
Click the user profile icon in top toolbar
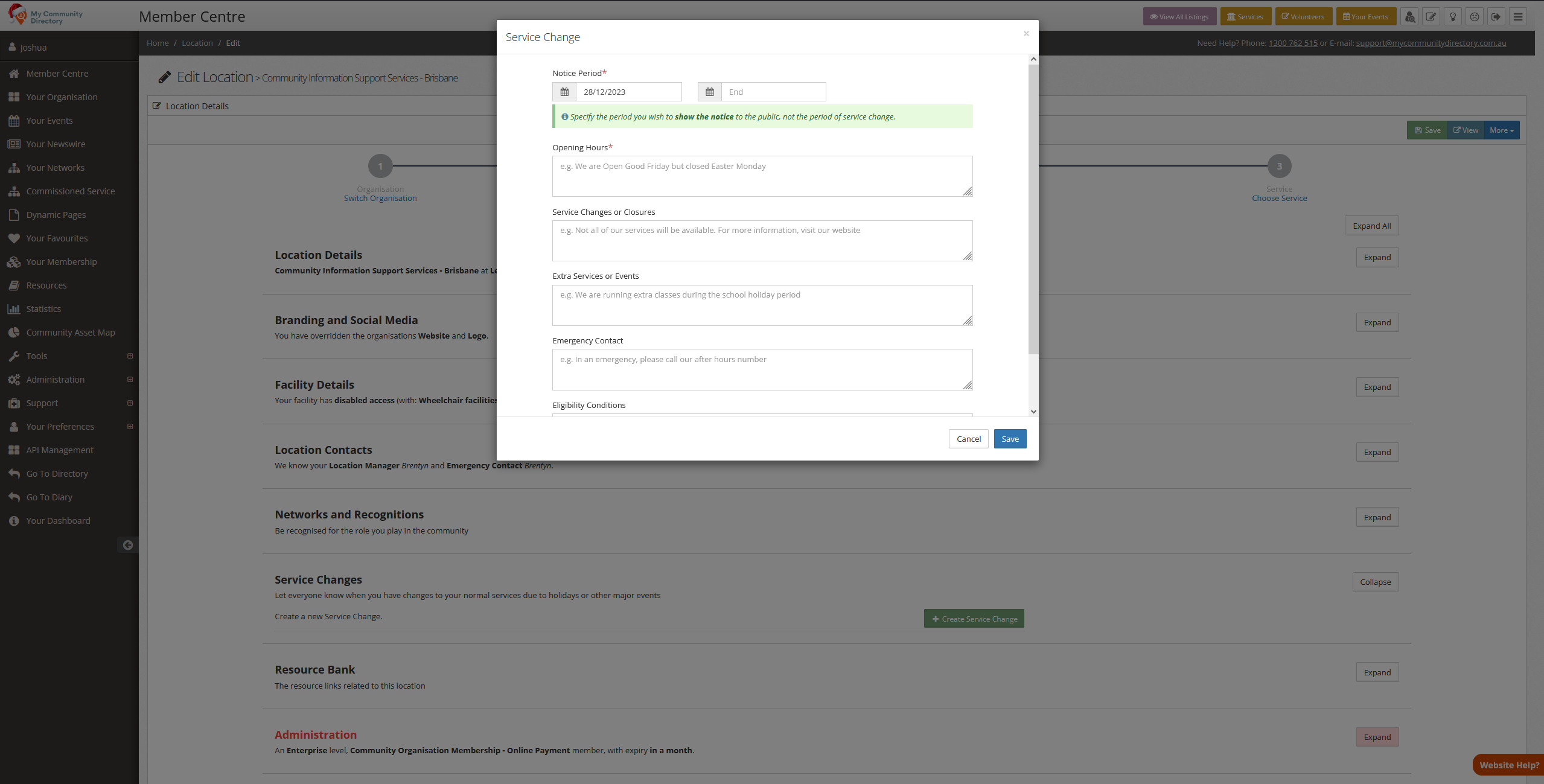pos(1409,17)
